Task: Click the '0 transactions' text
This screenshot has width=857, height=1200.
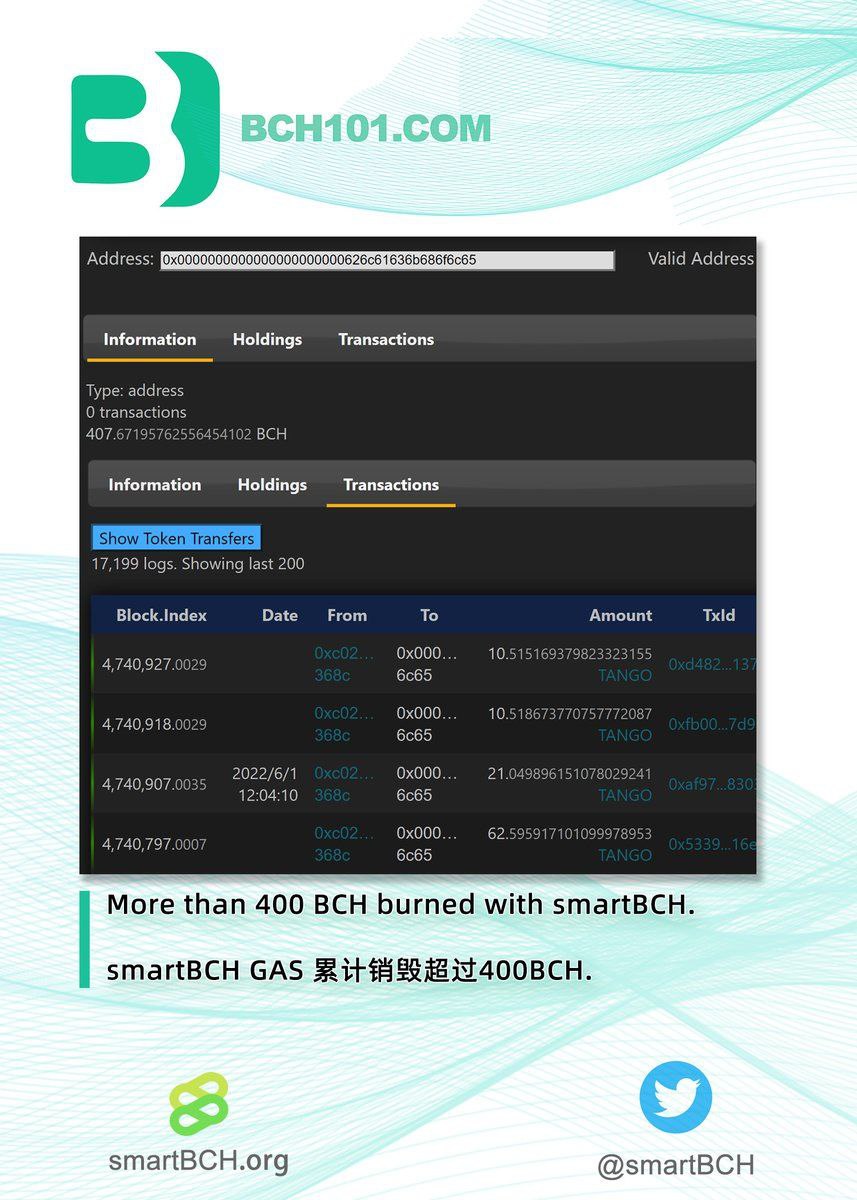Action: coord(136,412)
